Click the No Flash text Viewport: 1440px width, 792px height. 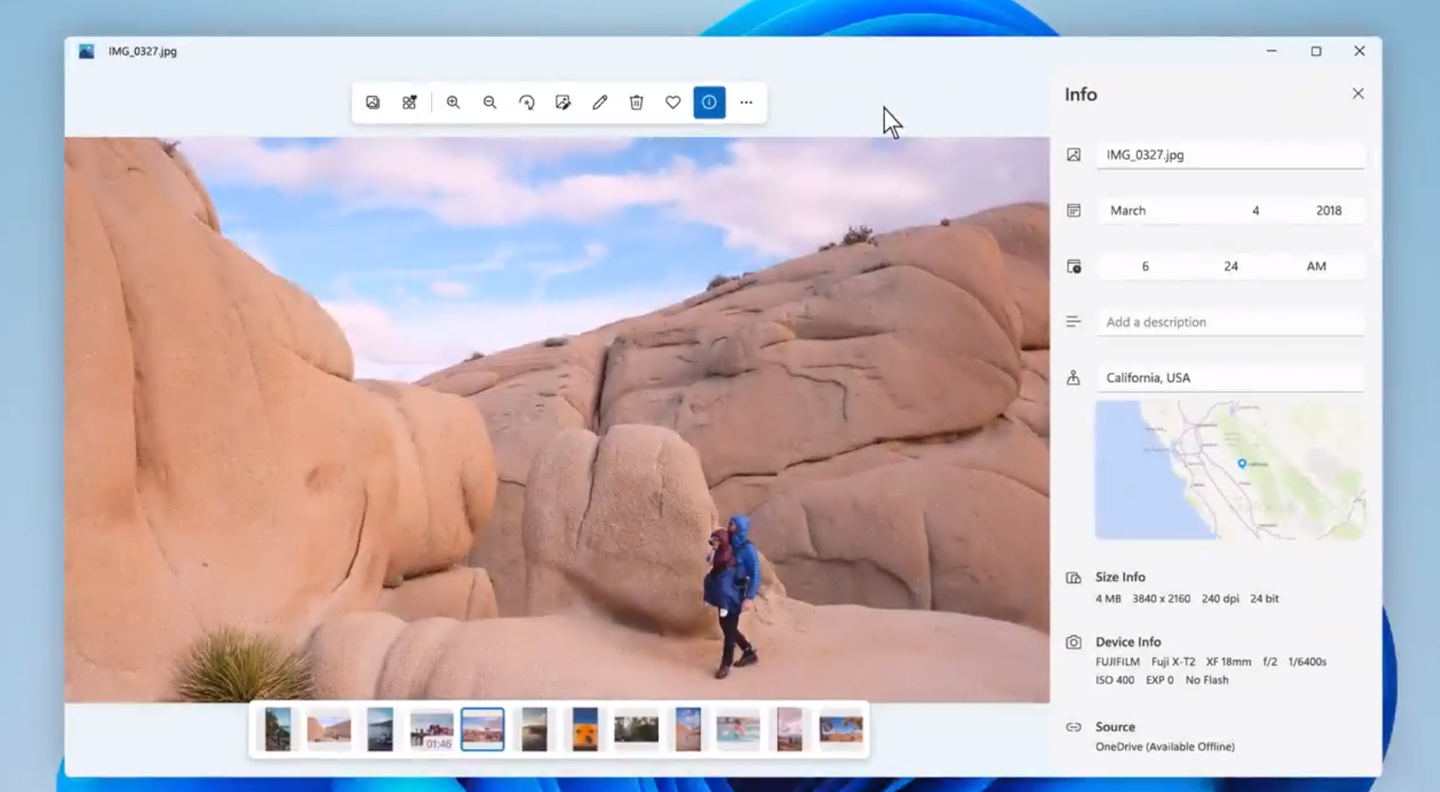click(x=1207, y=680)
